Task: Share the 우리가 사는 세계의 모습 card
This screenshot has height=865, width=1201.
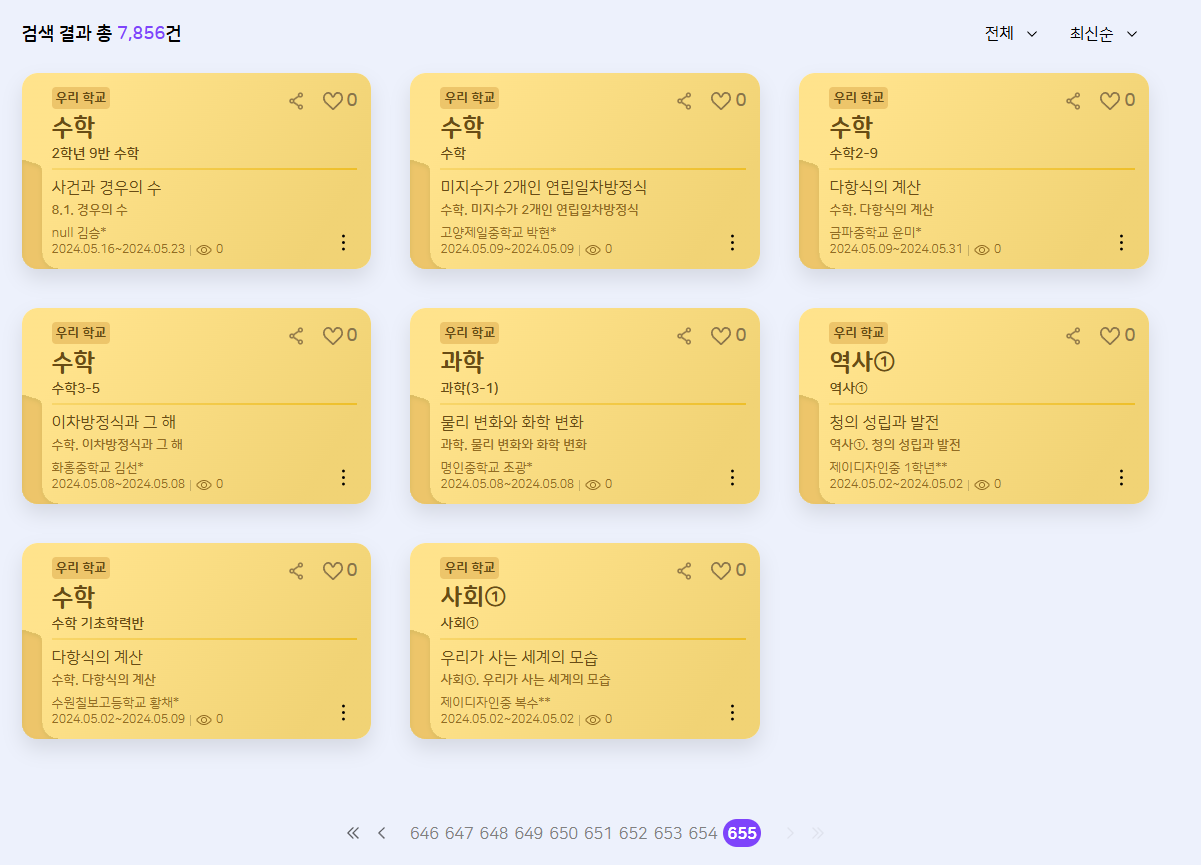Action: click(684, 571)
